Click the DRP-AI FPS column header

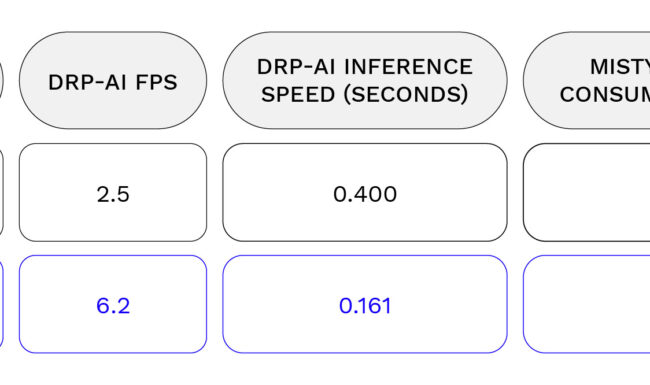click(113, 80)
